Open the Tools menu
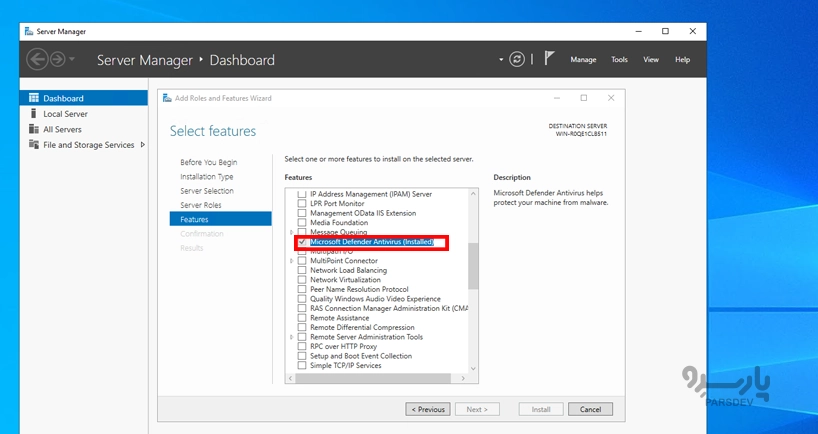 pyautogui.click(x=619, y=59)
